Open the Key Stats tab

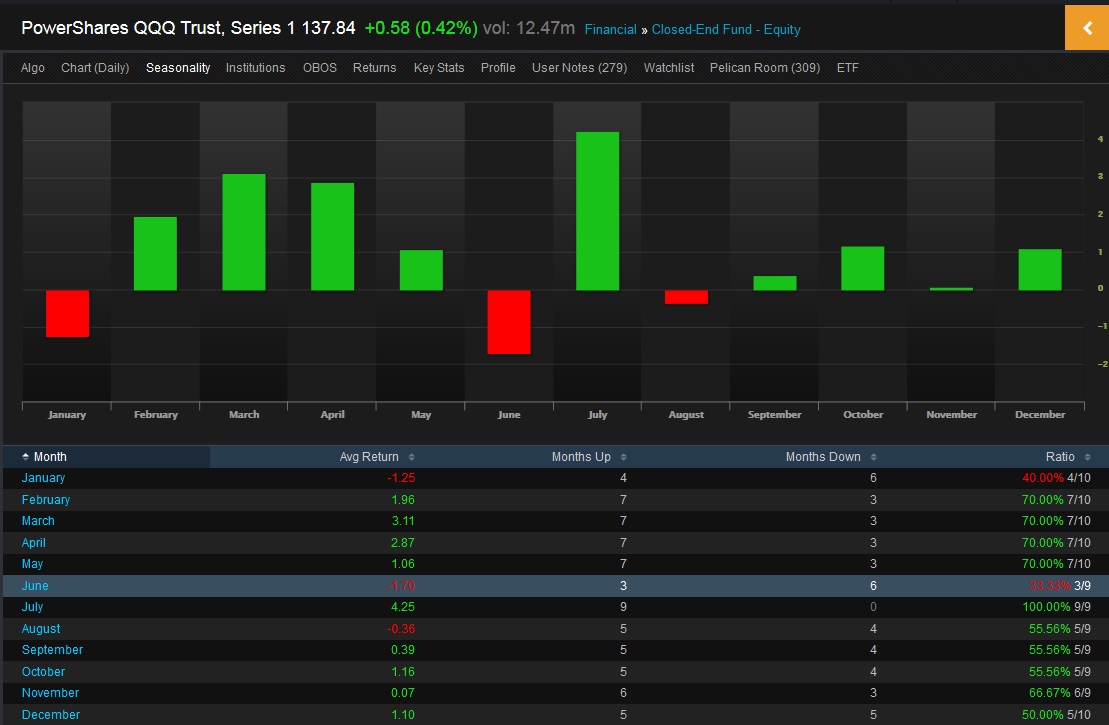click(x=439, y=68)
